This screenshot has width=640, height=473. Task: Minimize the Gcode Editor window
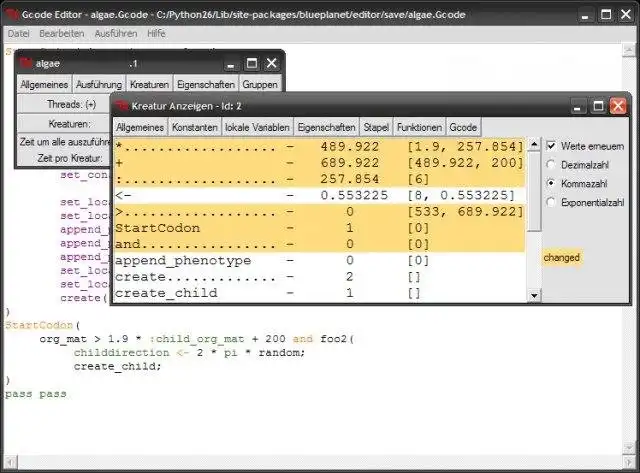585,16
